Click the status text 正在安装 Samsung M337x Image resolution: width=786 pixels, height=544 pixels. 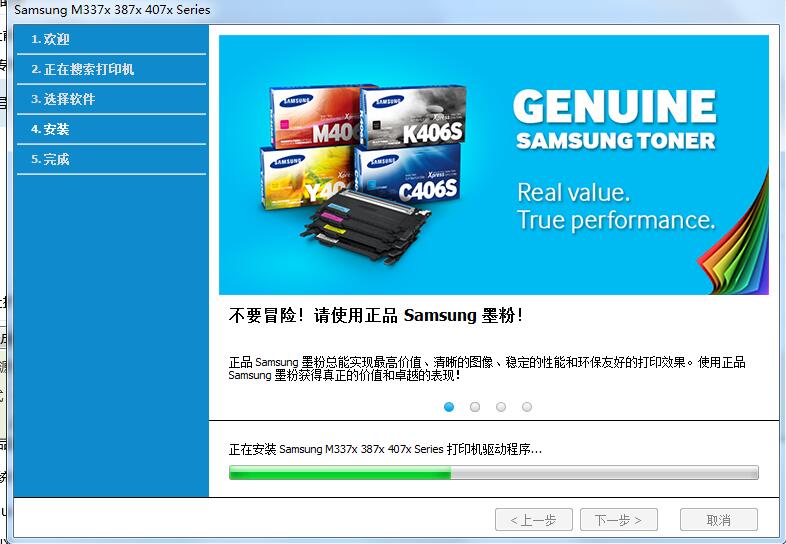385,449
